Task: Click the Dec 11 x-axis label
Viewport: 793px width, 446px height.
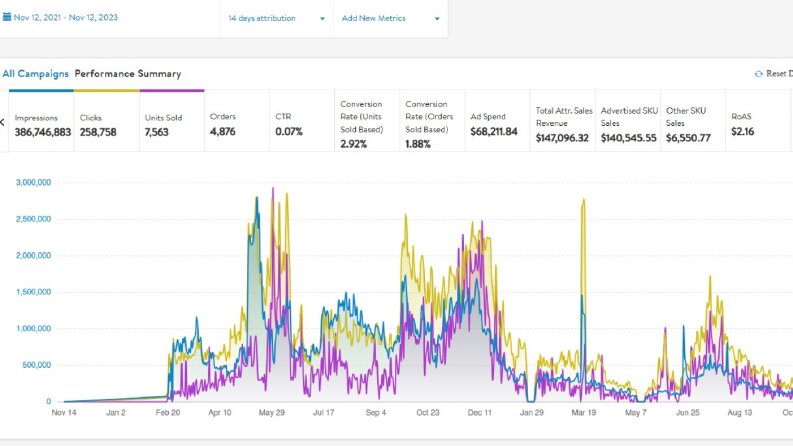Action: coord(479,413)
